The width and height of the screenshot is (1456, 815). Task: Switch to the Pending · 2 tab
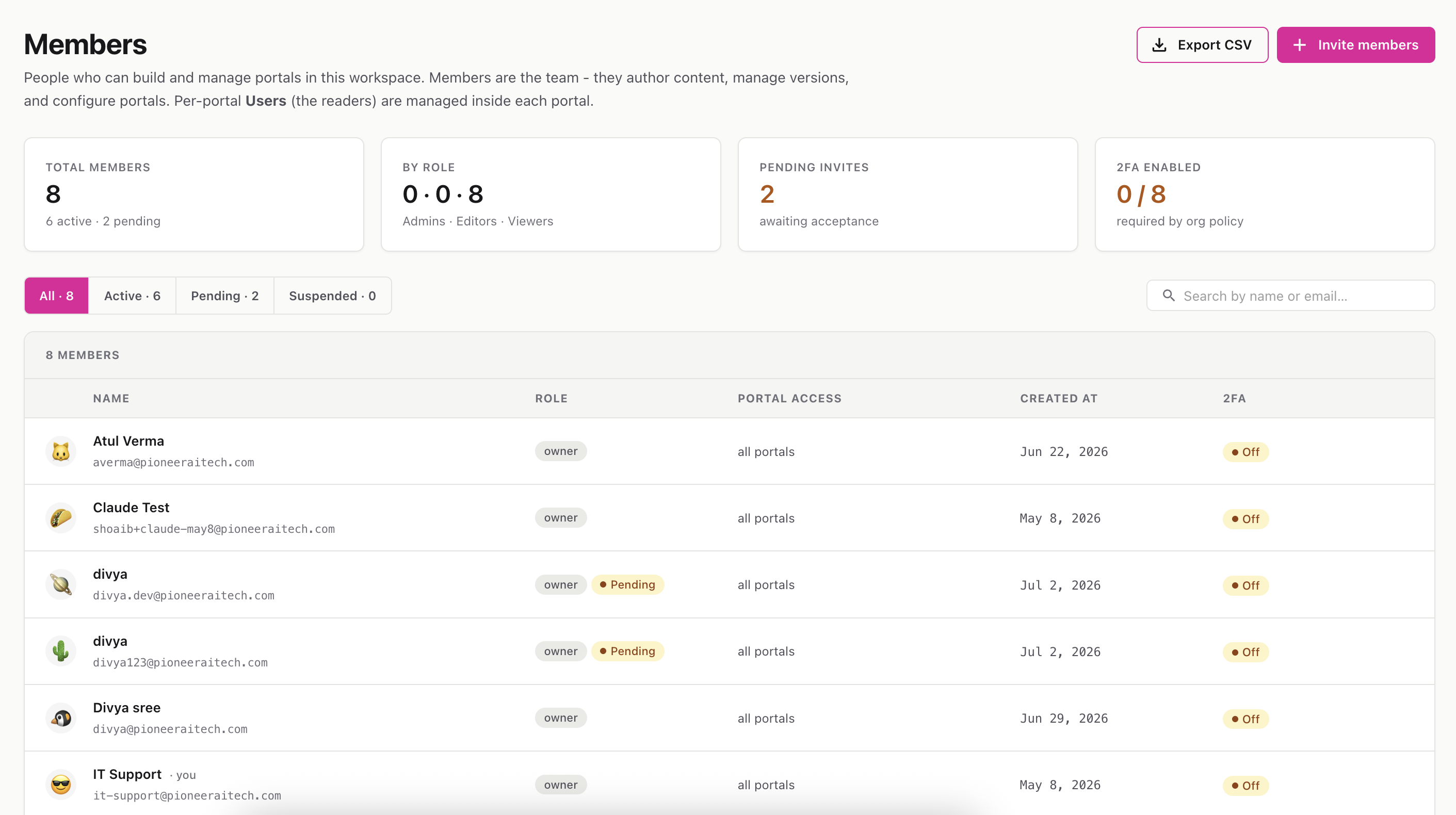pyautogui.click(x=225, y=296)
